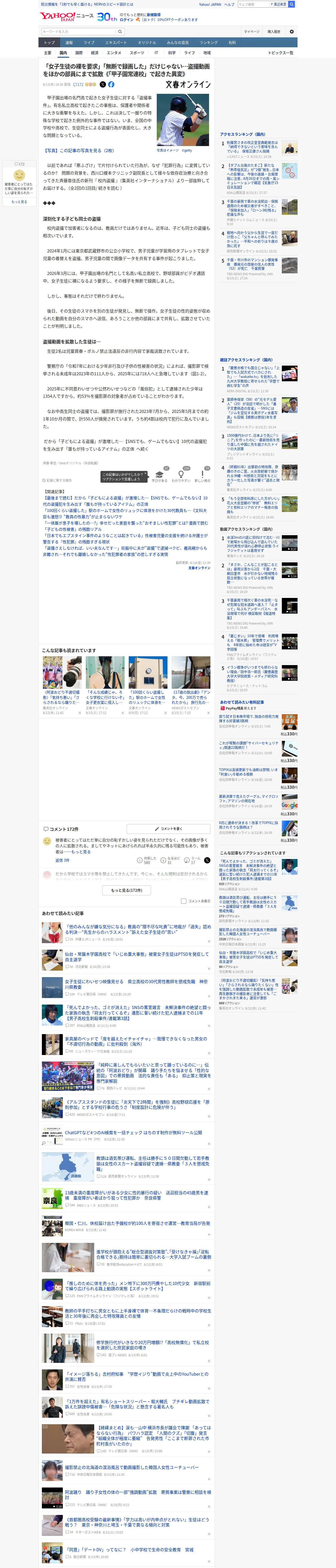Select the スポーツ category tab
The image size is (336, 1568).
[137, 53]
